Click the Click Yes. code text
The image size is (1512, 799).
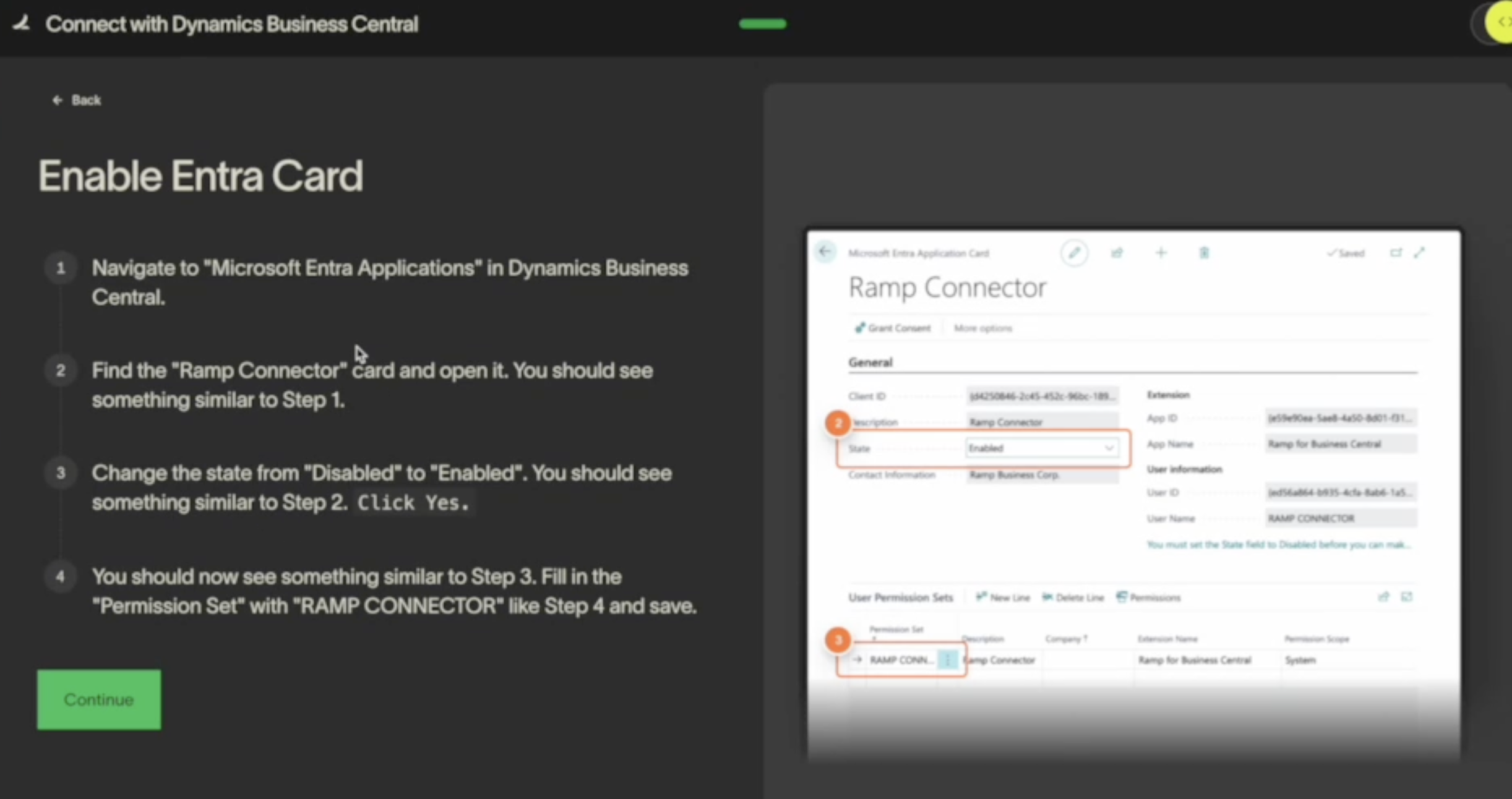(x=413, y=503)
